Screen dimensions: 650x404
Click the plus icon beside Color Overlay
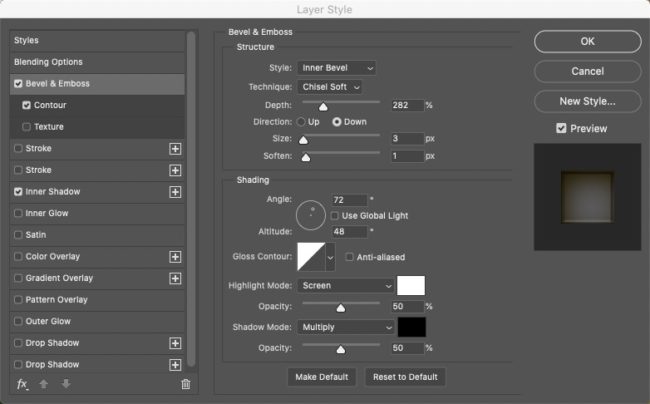(x=175, y=257)
